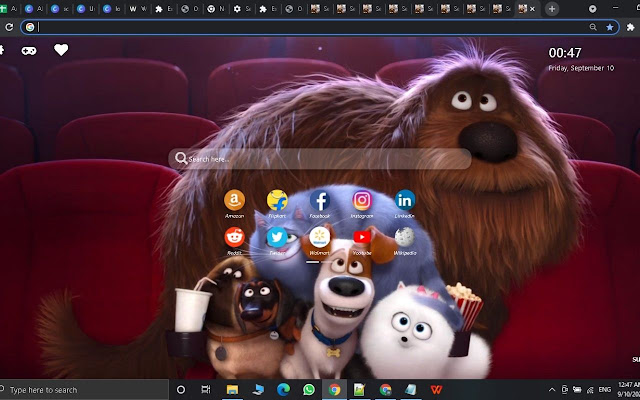Open Cortana from the taskbar circle
This screenshot has height=400, width=640.
[181, 390]
